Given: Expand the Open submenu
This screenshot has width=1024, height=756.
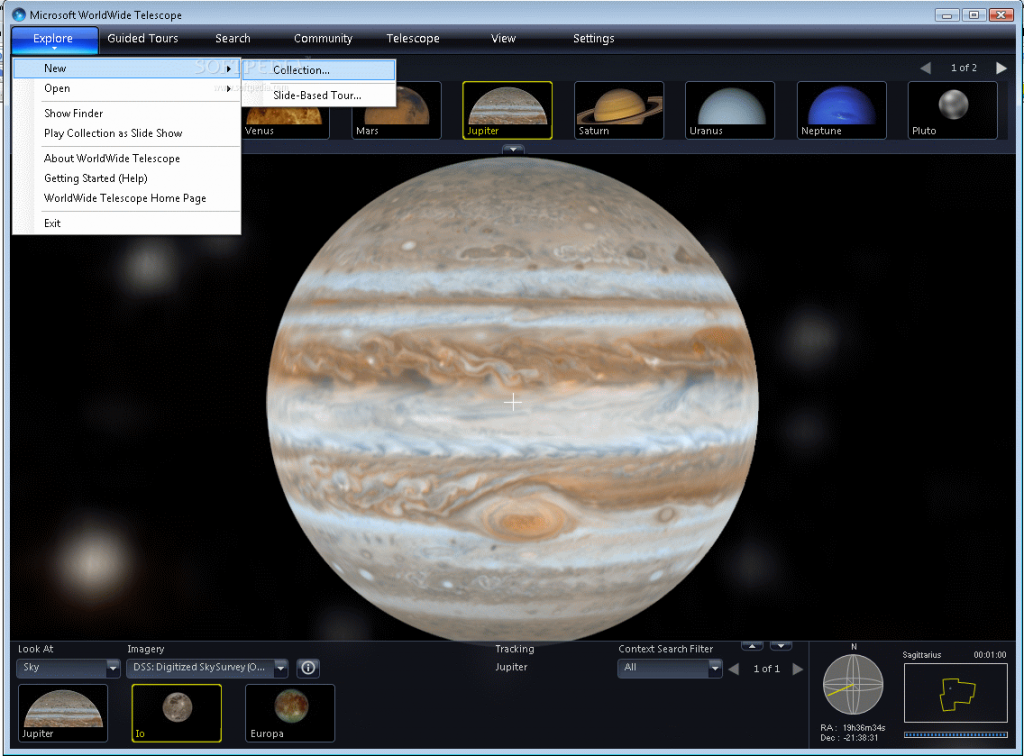Looking at the screenshot, I should pos(127,88).
